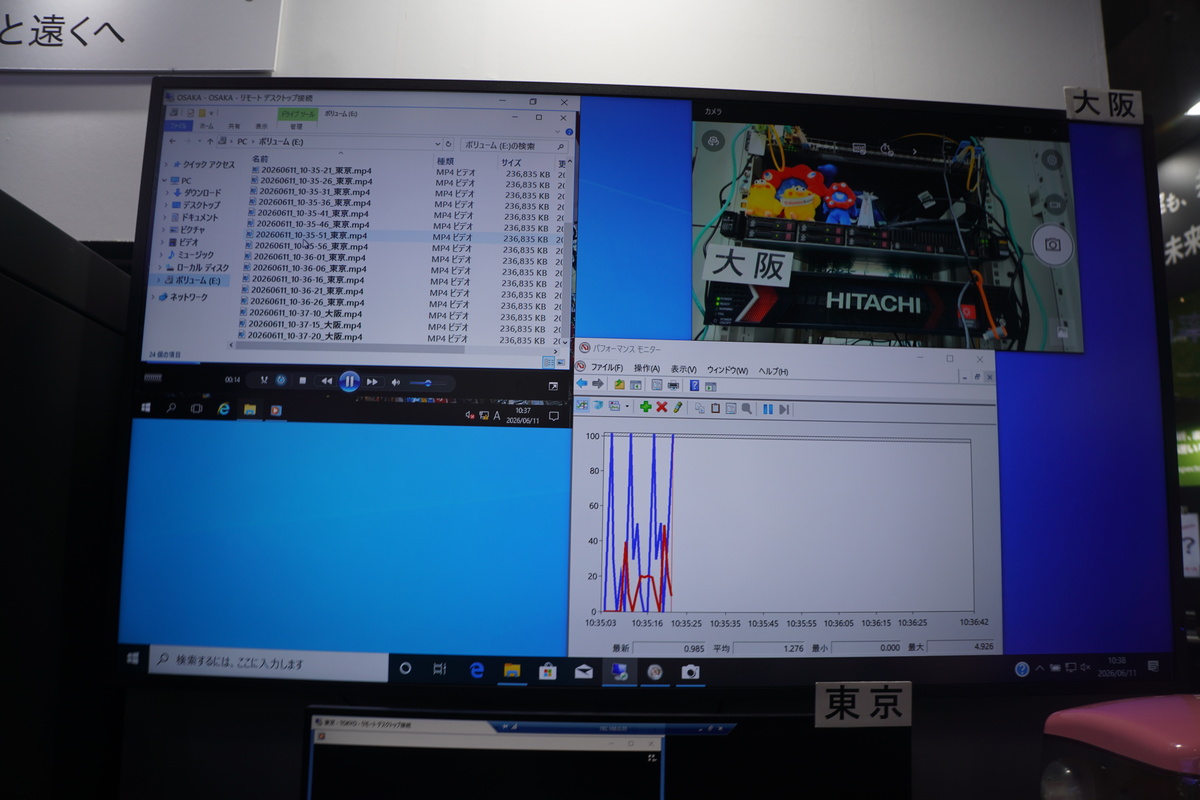Image resolution: width=1200 pixels, height=800 pixels.
Task: Click the rewind previous button in media player
Action: 327,381
